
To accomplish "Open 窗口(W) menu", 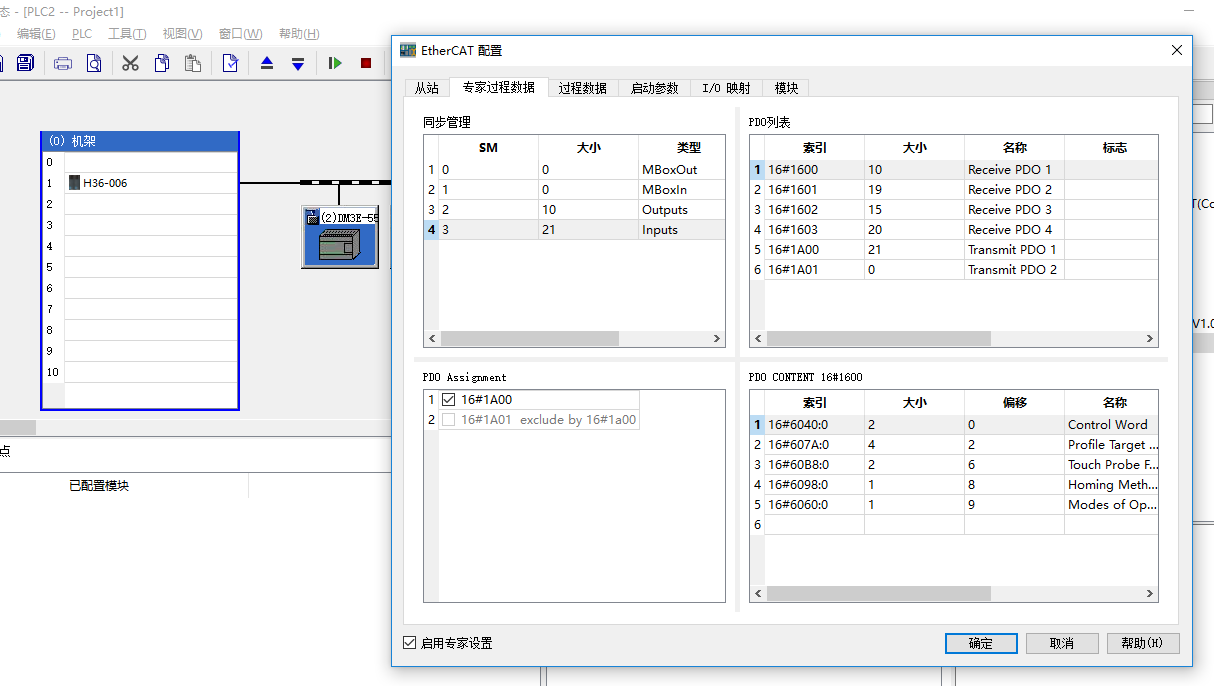I will tap(240, 34).
